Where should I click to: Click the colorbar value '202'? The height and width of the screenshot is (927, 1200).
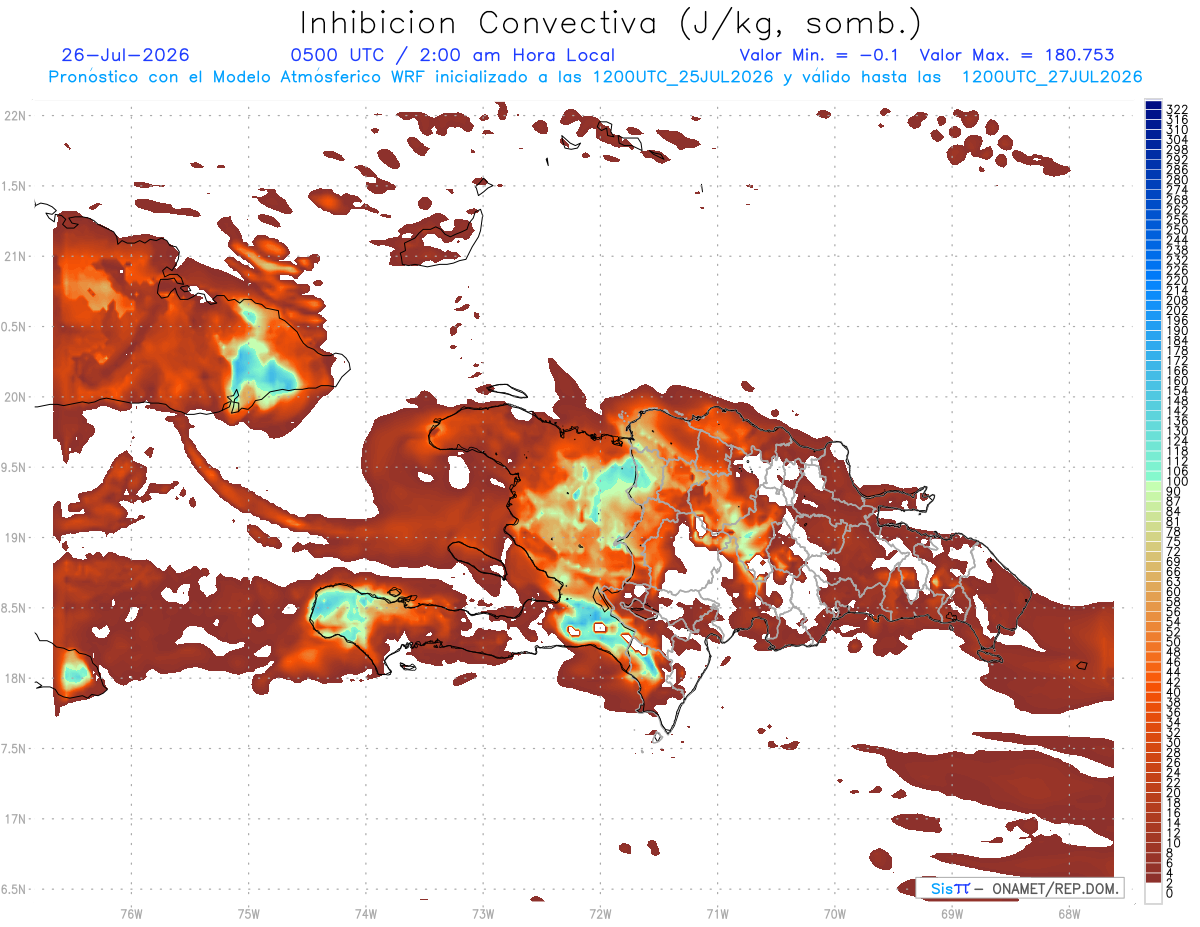(x=1176, y=311)
